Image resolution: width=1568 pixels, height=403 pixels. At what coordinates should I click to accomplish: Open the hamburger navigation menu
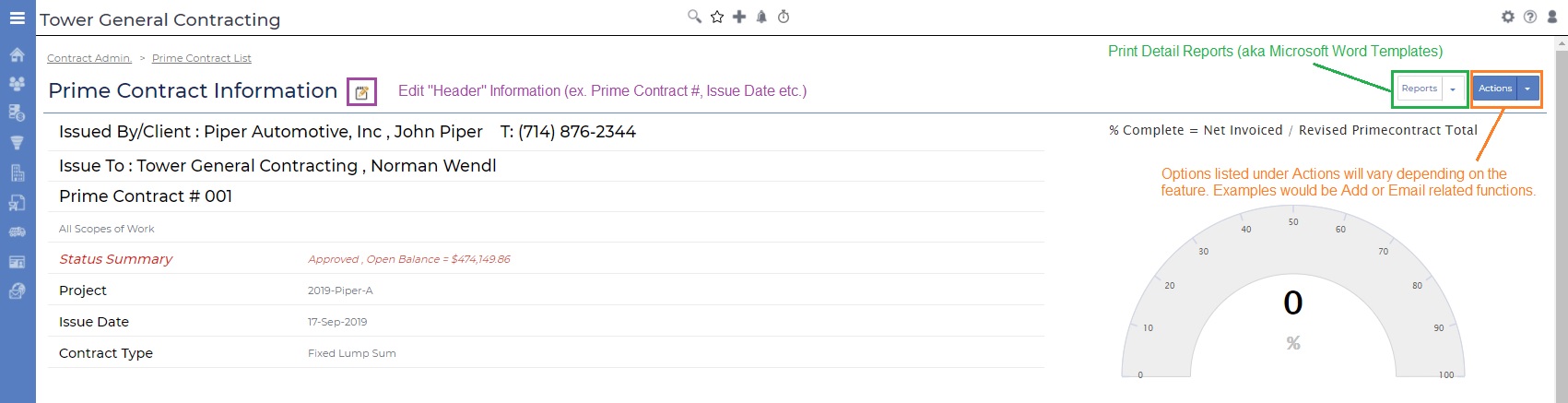[x=17, y=18]
